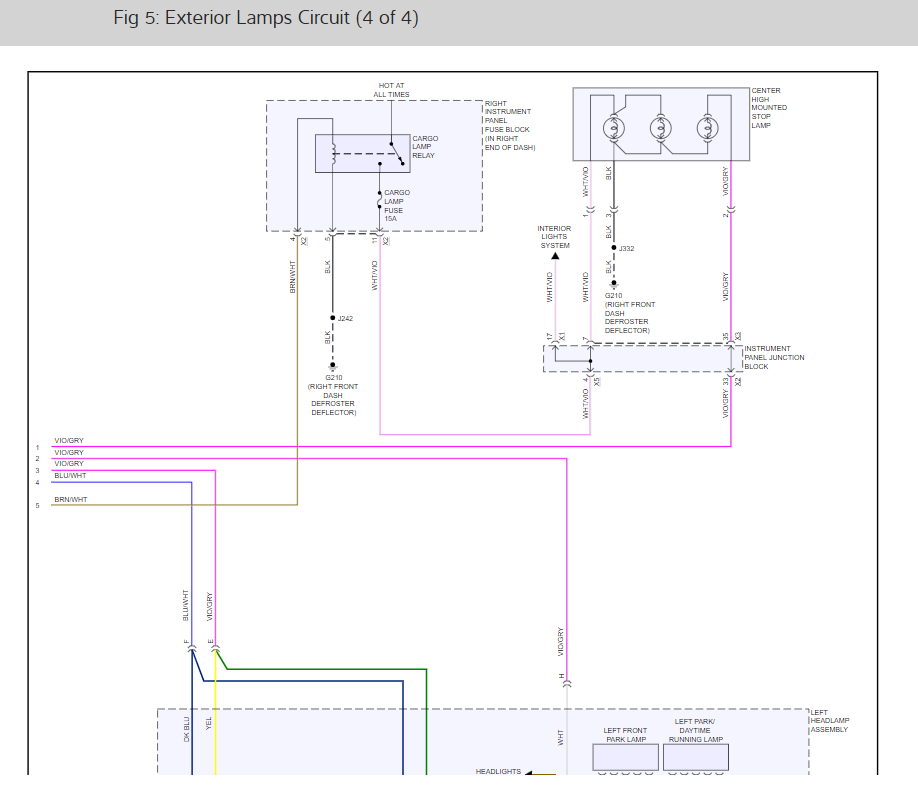918x797 pixels.
Task: Click the Instrument Panel Junction Block box
Action: pyautogui.click(x=643, y=358)
